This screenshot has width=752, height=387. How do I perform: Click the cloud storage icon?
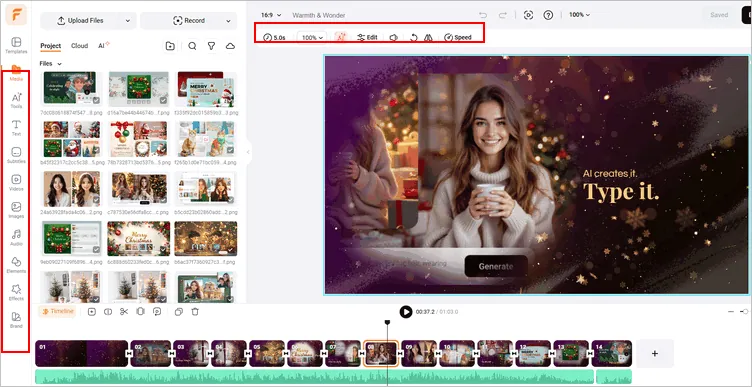tap(230, 46)
